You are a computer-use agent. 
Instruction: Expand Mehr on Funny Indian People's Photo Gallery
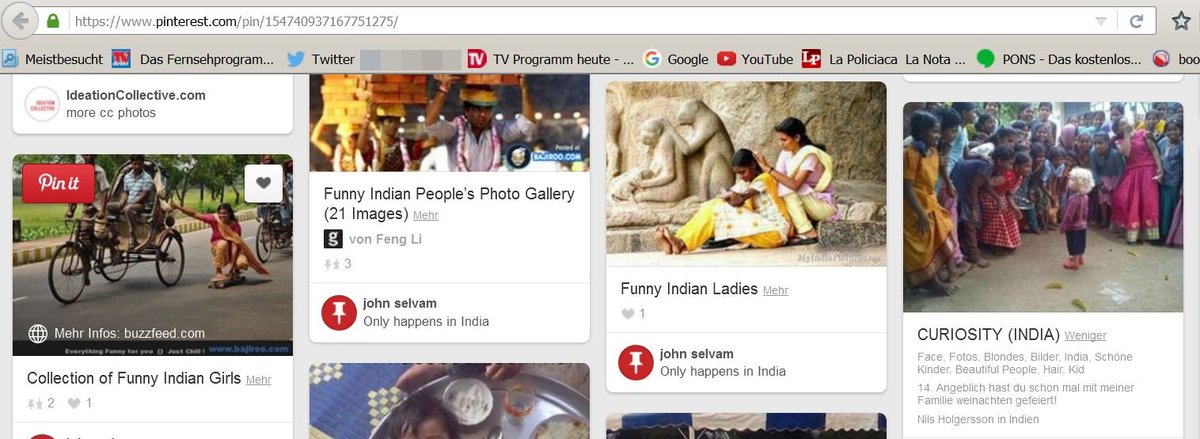tap(426, 215)
